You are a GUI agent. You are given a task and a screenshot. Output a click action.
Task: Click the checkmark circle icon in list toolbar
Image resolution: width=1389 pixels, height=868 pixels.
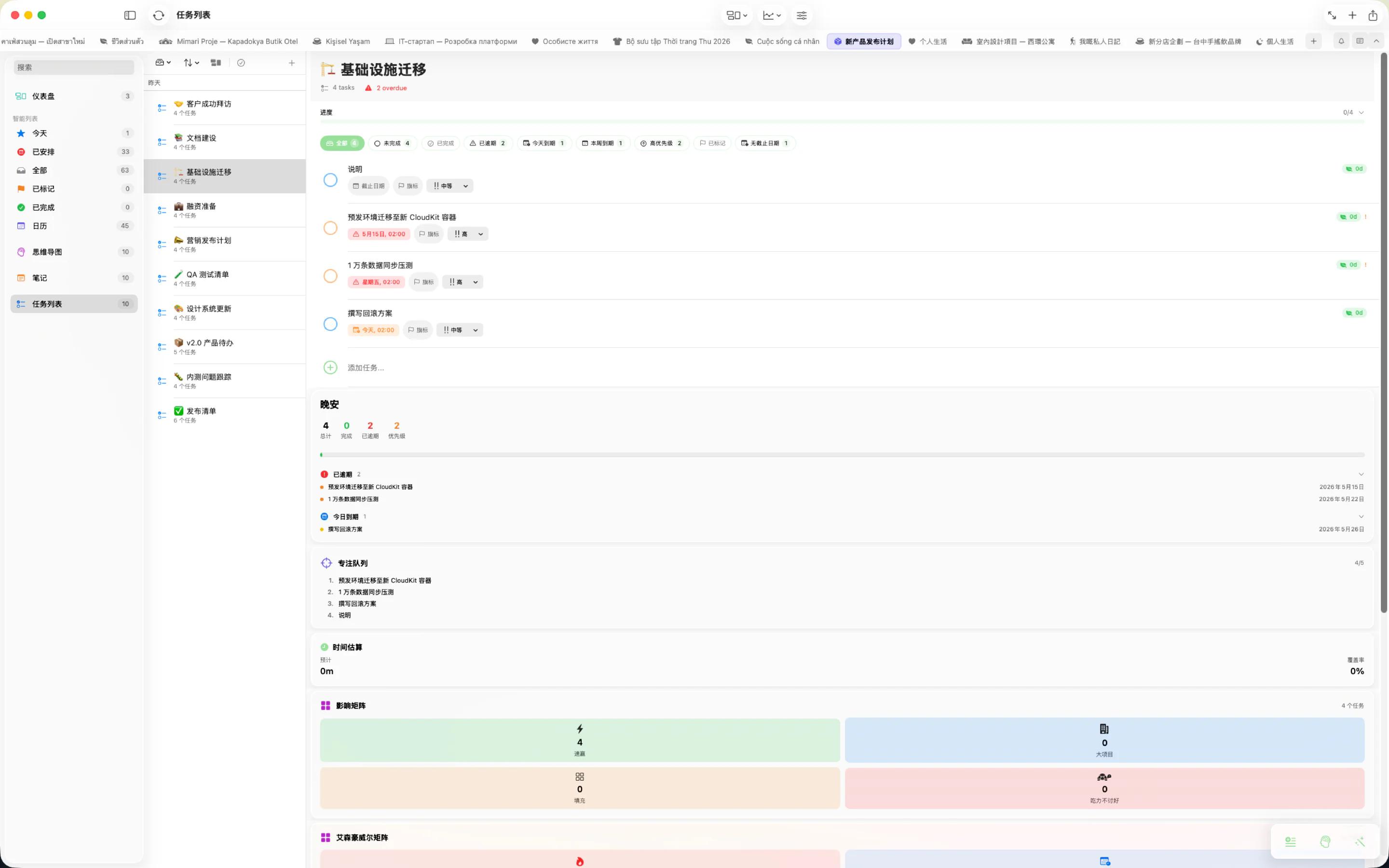click(241, 63)
